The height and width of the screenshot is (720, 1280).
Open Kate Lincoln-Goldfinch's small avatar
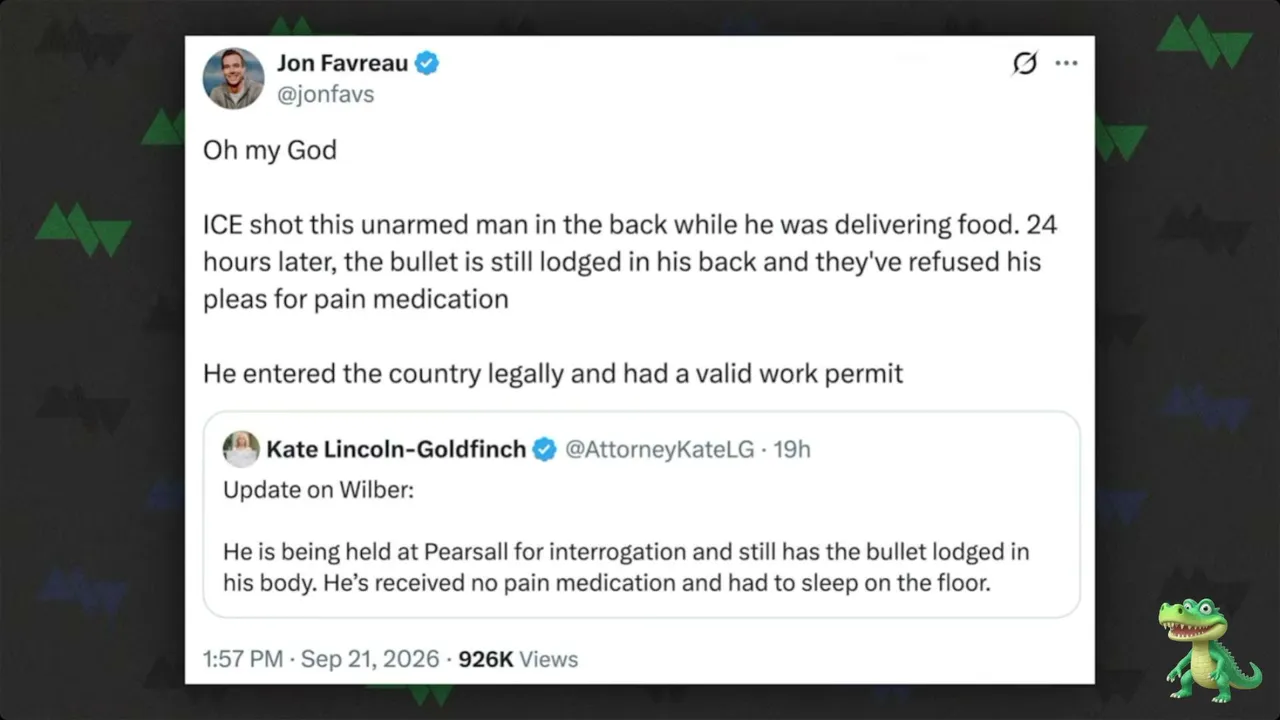point(241,449)
